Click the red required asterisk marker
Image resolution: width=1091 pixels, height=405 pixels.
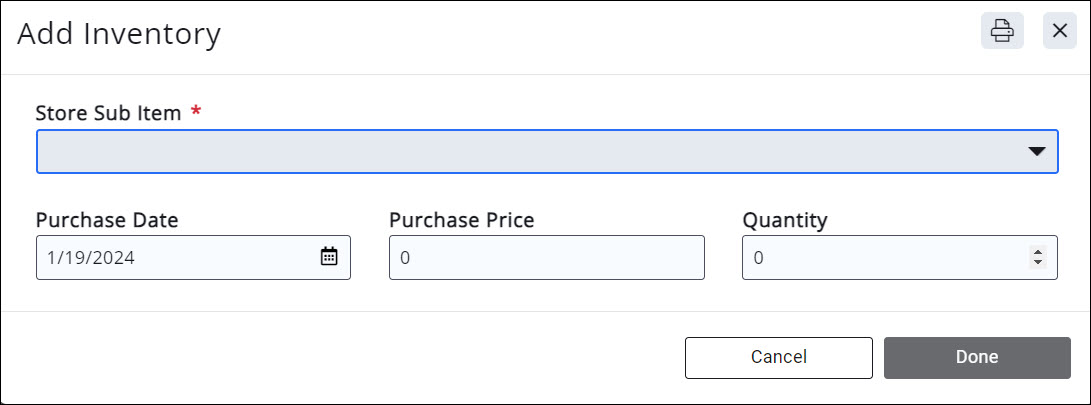196,111
